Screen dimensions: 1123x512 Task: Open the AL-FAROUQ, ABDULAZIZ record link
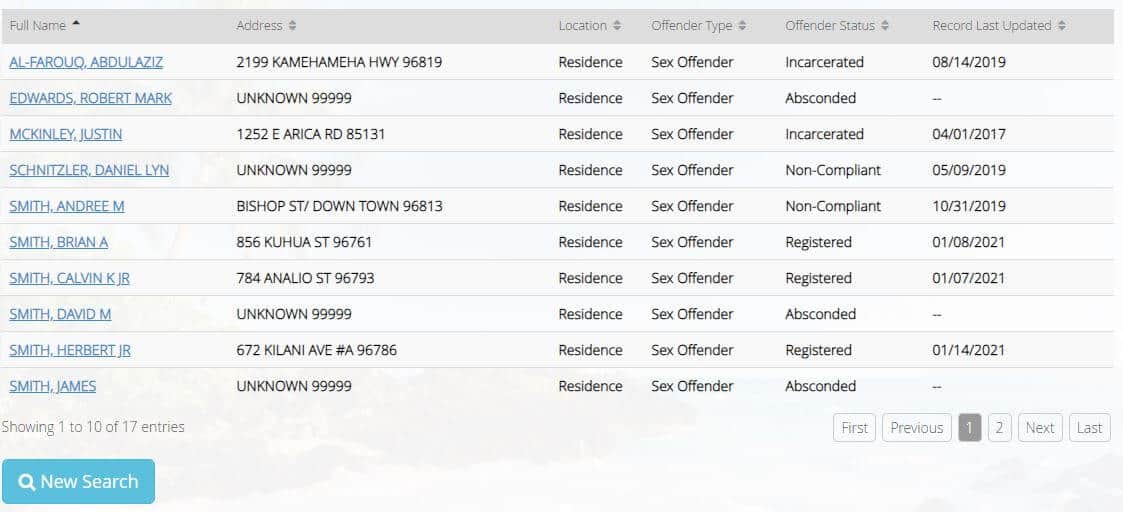pos(86,62)
